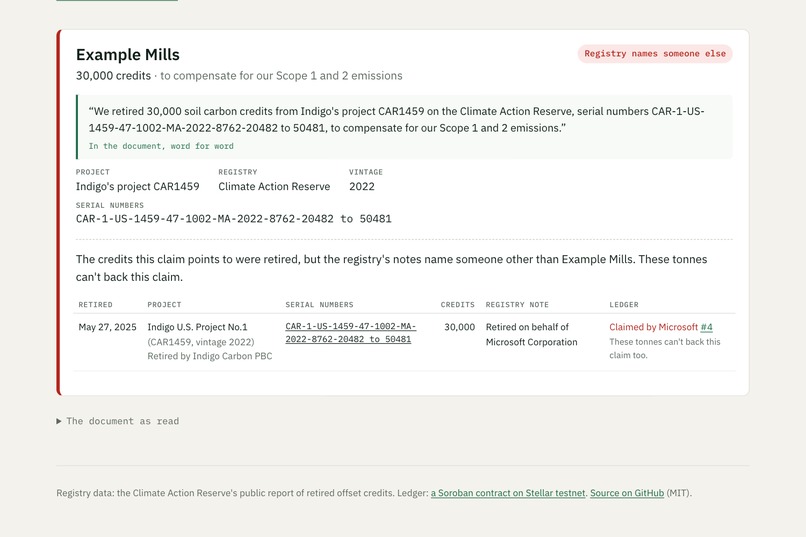Click the 'REGISTRY NOTE' column header
Image resolution: width=806 pixels, height=537 pixels.
[x=517, y=305]
